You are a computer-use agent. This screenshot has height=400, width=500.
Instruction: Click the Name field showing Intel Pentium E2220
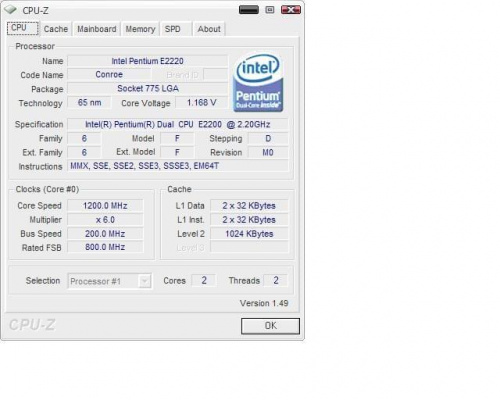[x=147, y=61]
